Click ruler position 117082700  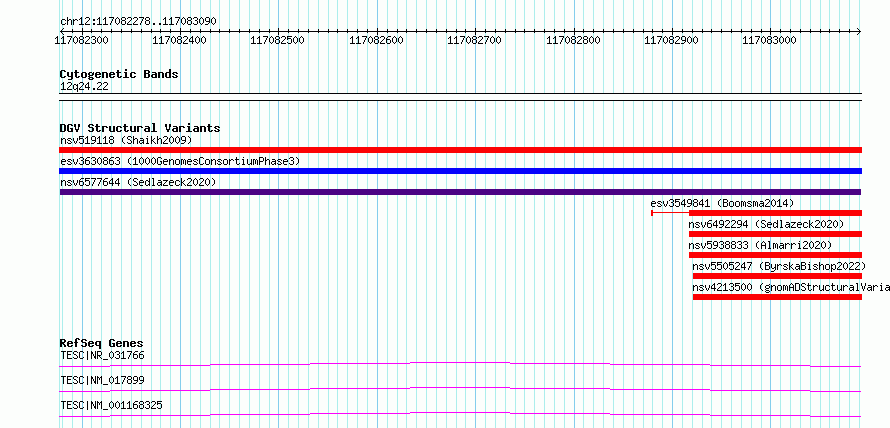pyautogui.click(x=476, y=40)
